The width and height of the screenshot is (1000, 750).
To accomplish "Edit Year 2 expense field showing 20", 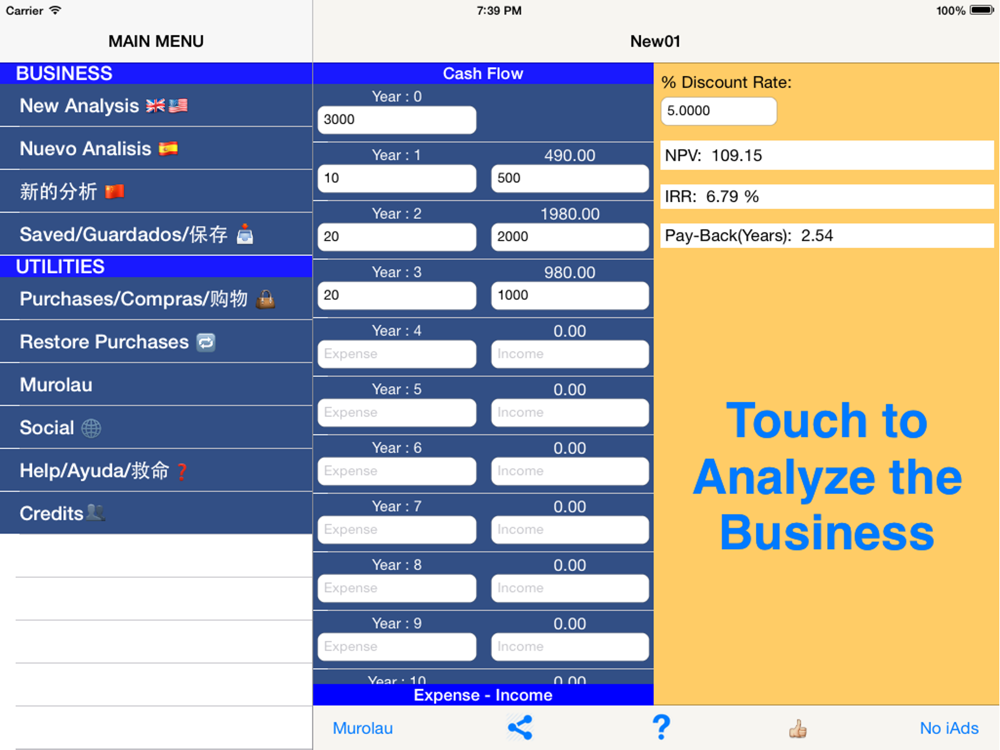I will click(397, 237).
